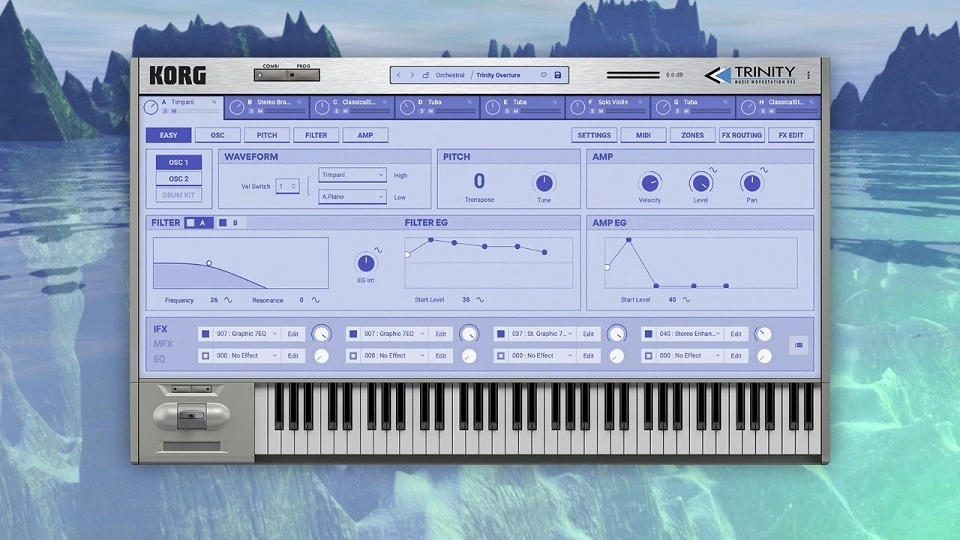Viewport: 960px width, 540px height.
Task: Switch to the FILTER tab
Action: click(316, 135)
